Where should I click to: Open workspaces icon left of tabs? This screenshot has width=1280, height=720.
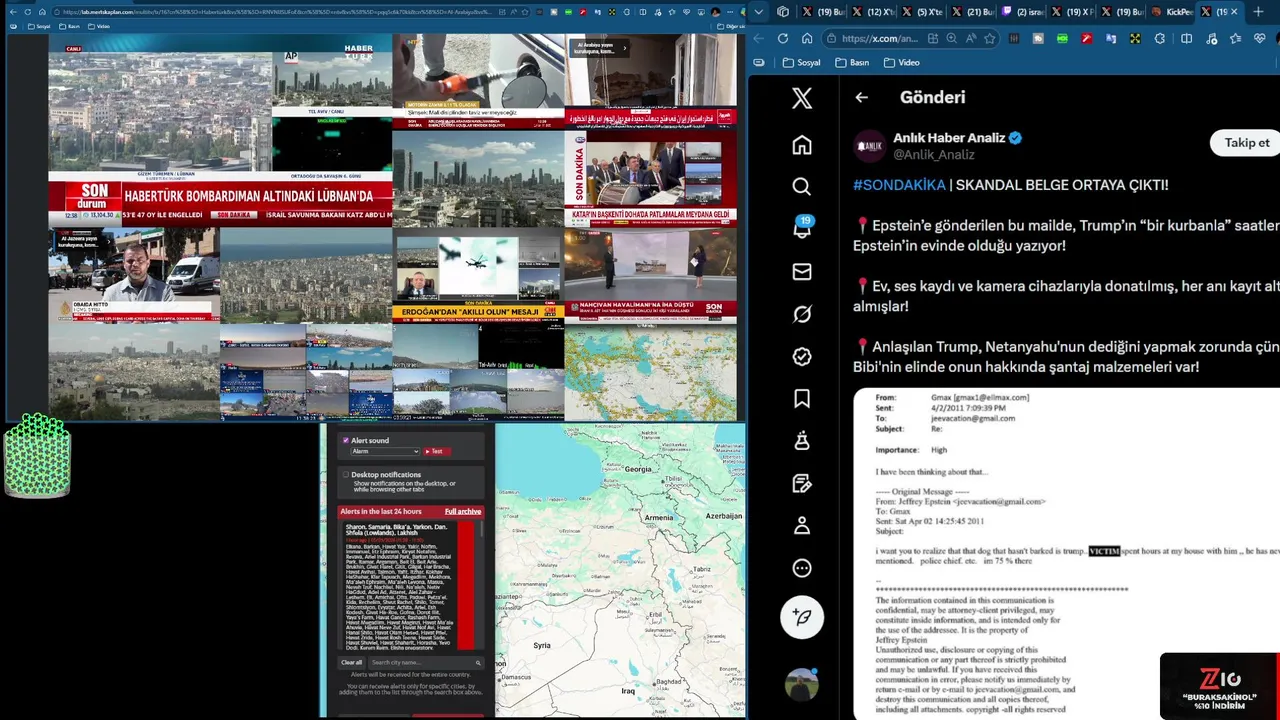pos(783,12)
